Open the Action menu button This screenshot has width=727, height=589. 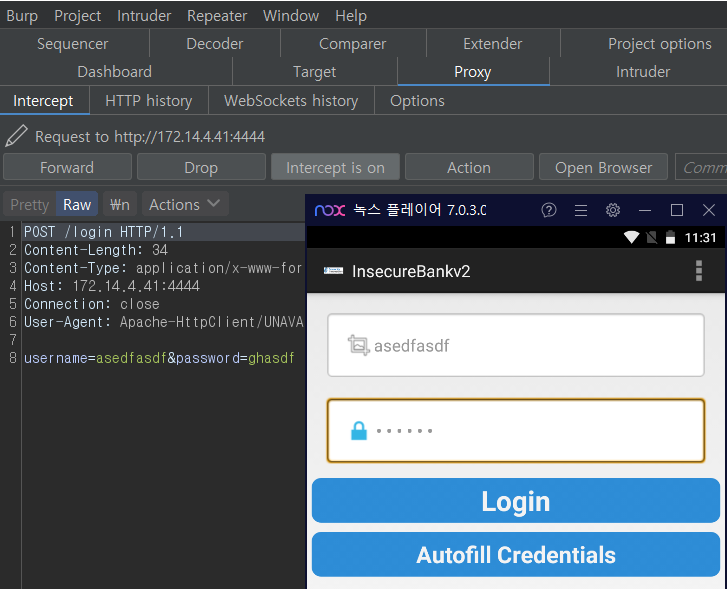click(x=469, y=167)
